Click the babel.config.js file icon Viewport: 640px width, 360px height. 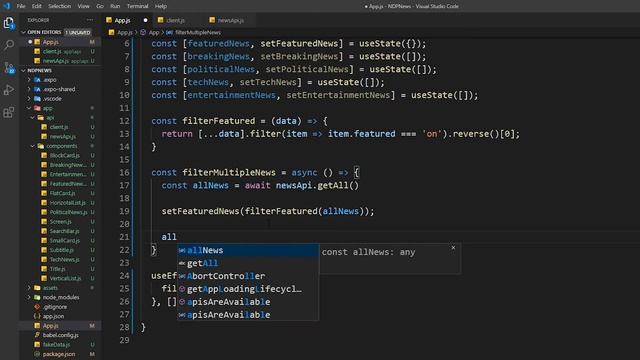(x=37, y=335)
